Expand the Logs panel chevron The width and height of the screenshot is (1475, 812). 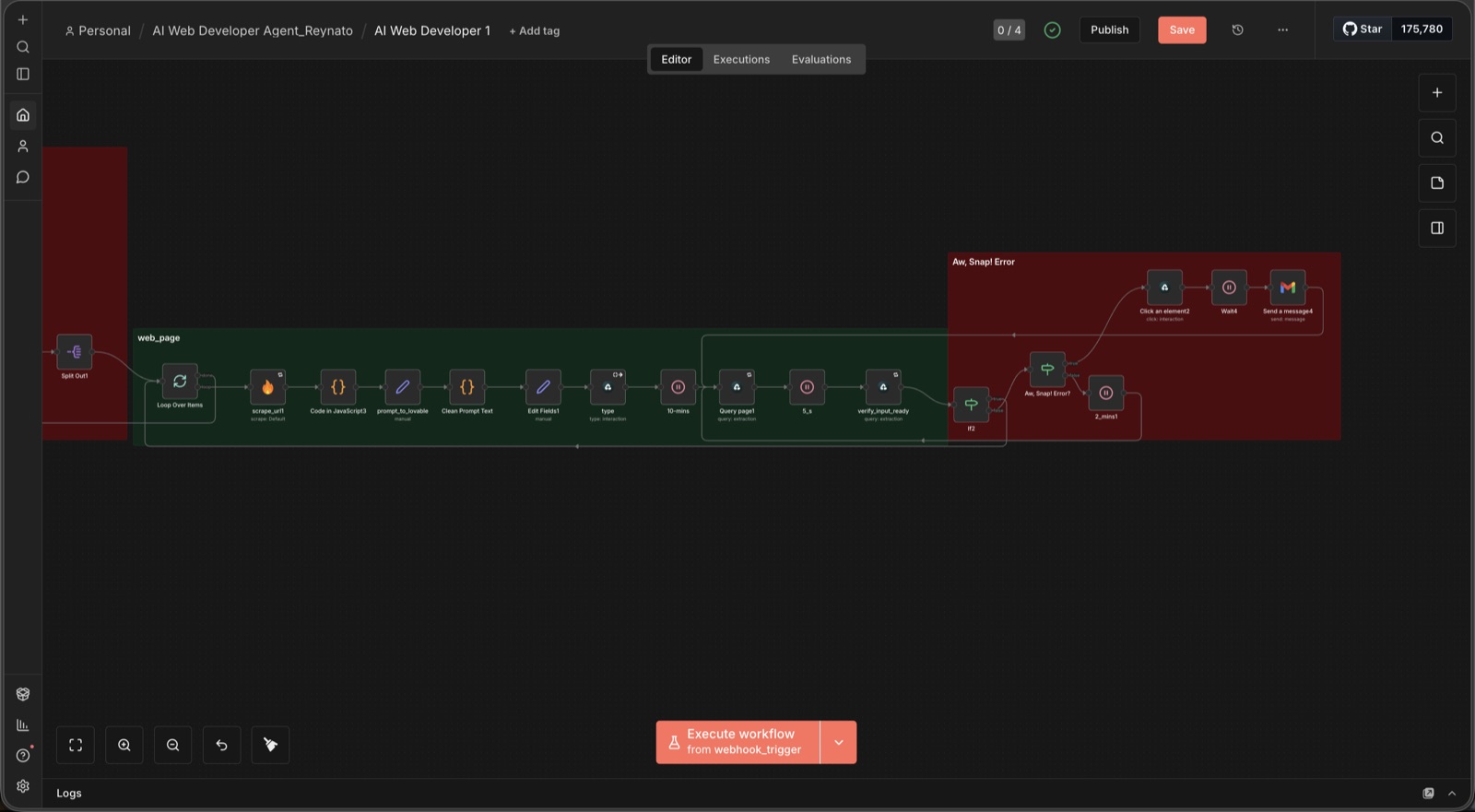pyautogui.click(x=1452, y=793)
